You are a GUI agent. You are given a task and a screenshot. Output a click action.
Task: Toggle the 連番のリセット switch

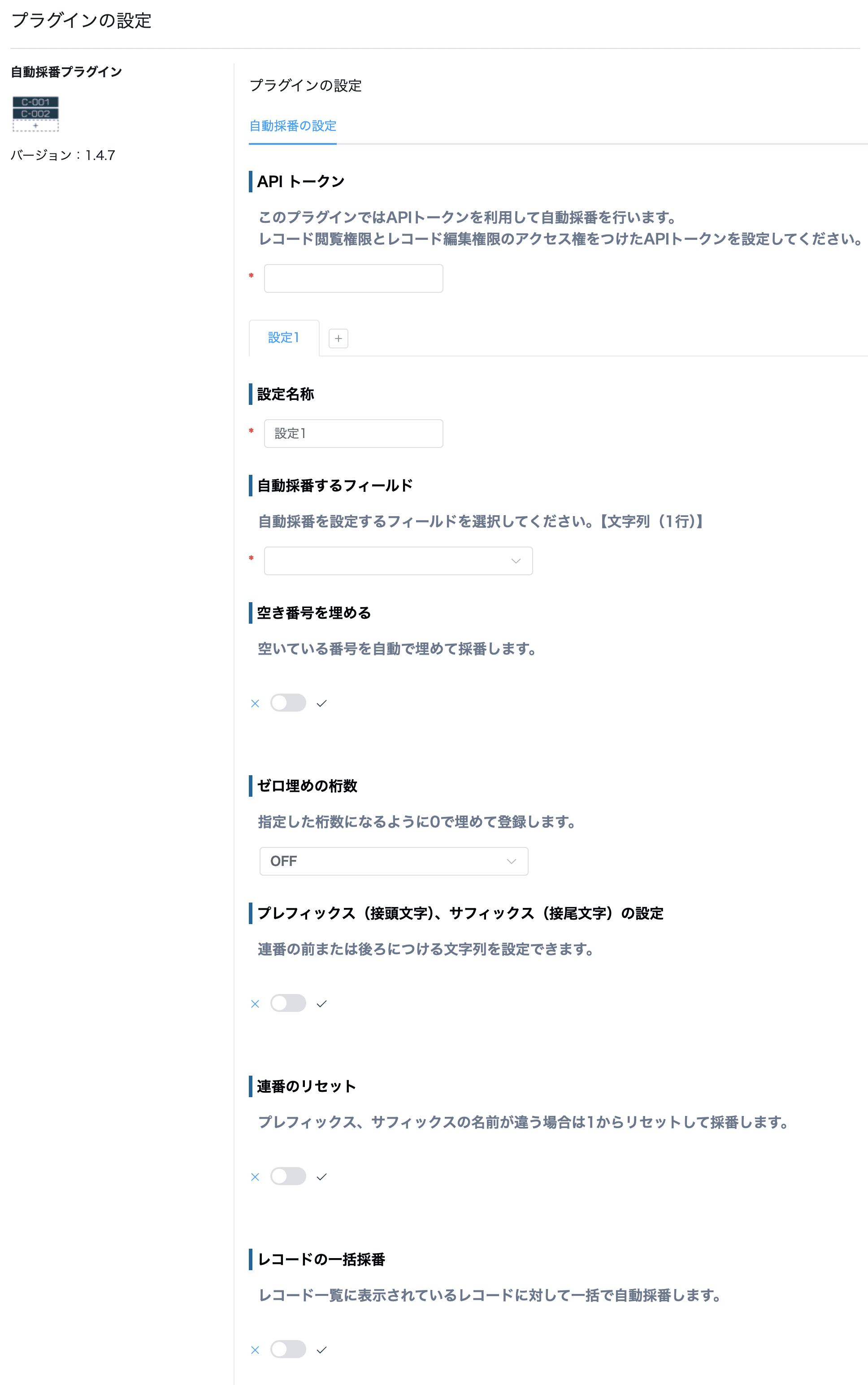click(x=288, y=1176)
